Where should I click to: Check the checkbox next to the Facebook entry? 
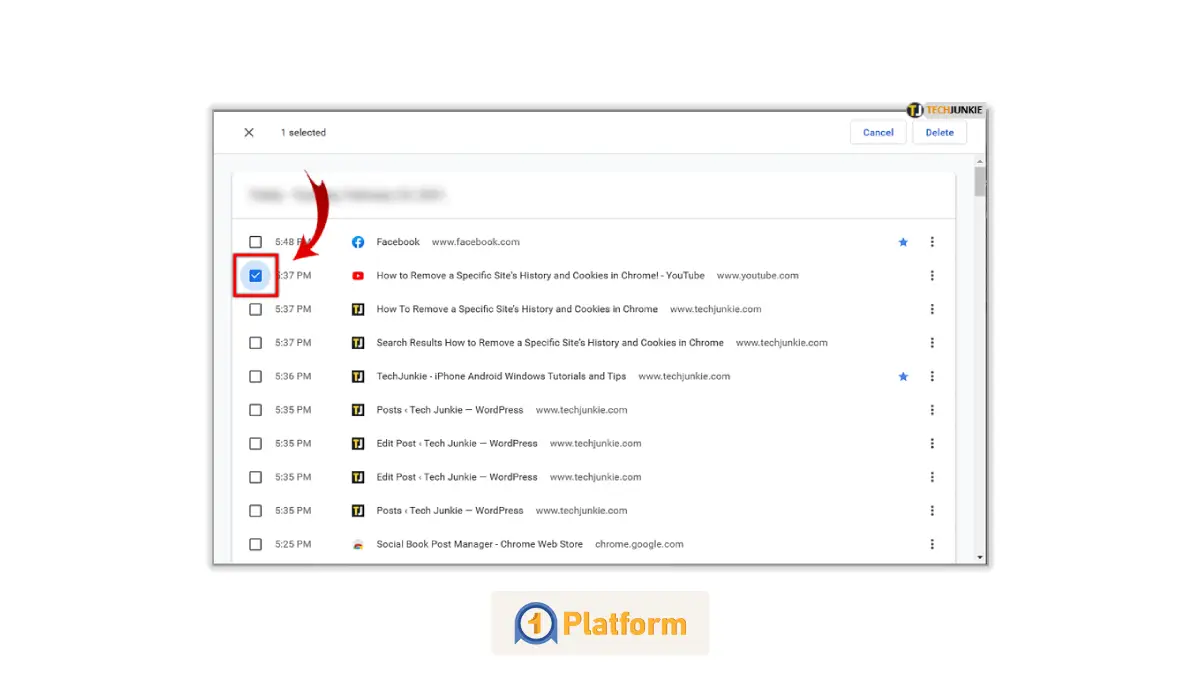tap(255, 241)
